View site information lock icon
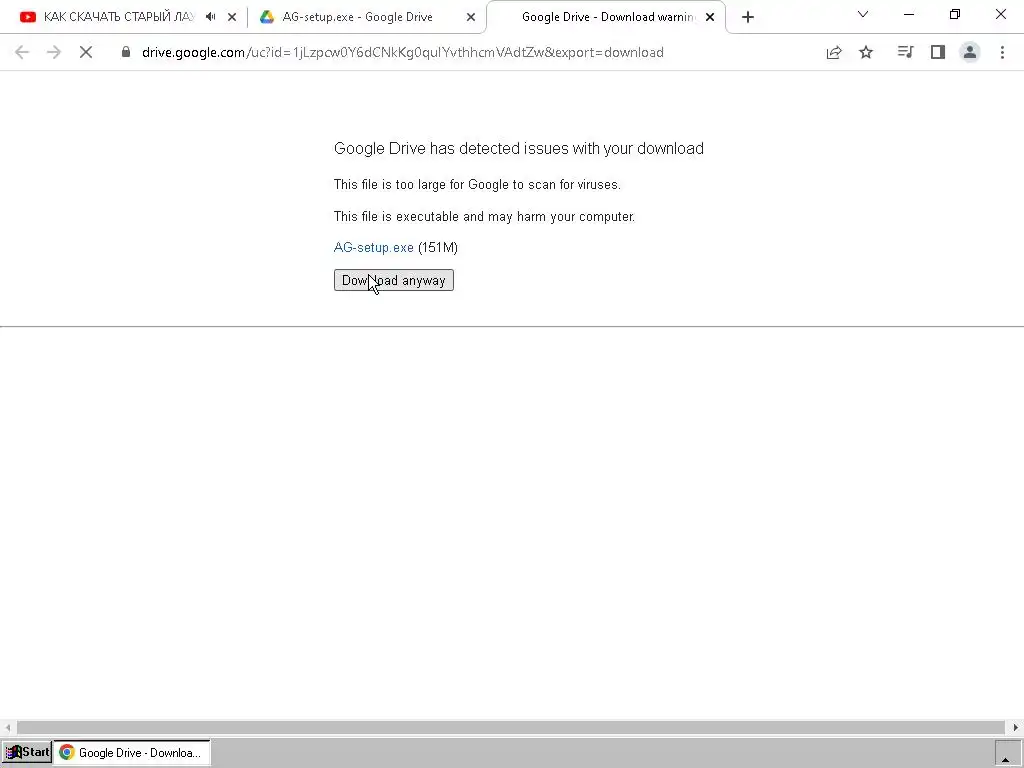 pyautogui.click(x=126, y=52)
